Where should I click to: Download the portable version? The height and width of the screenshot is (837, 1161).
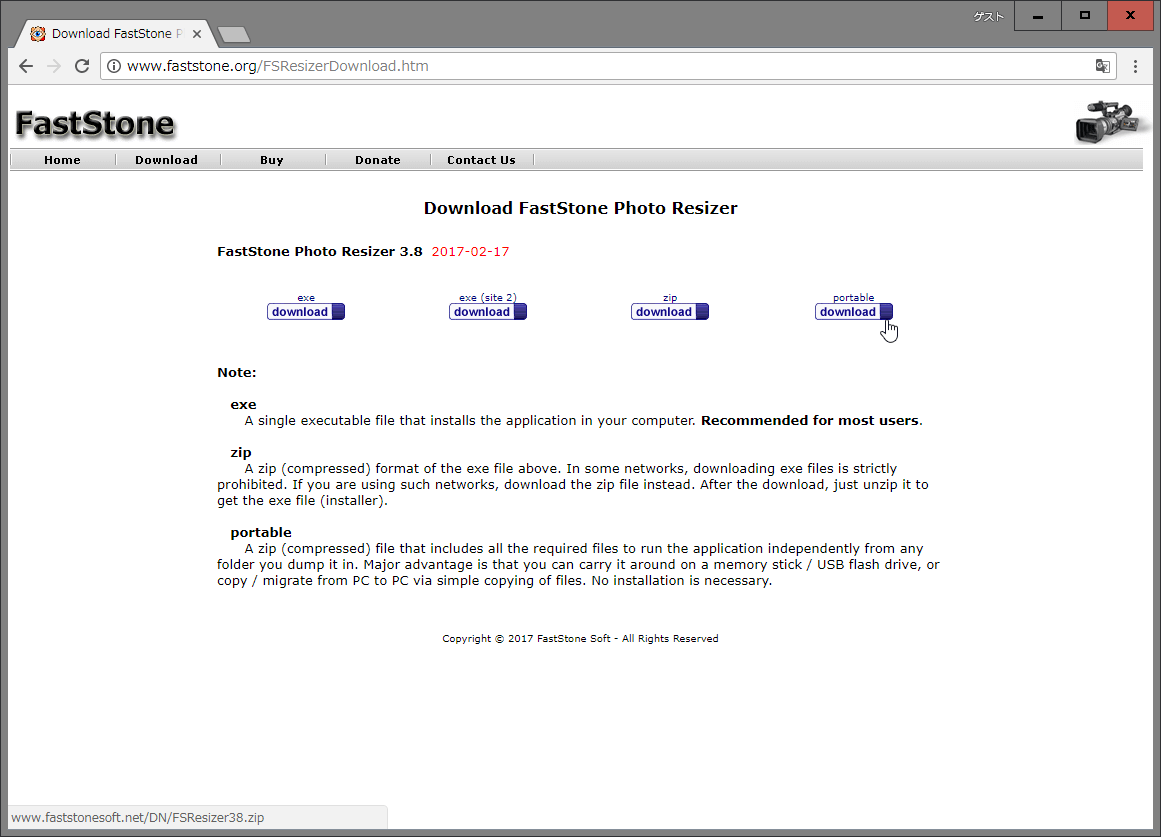point(853,312)
